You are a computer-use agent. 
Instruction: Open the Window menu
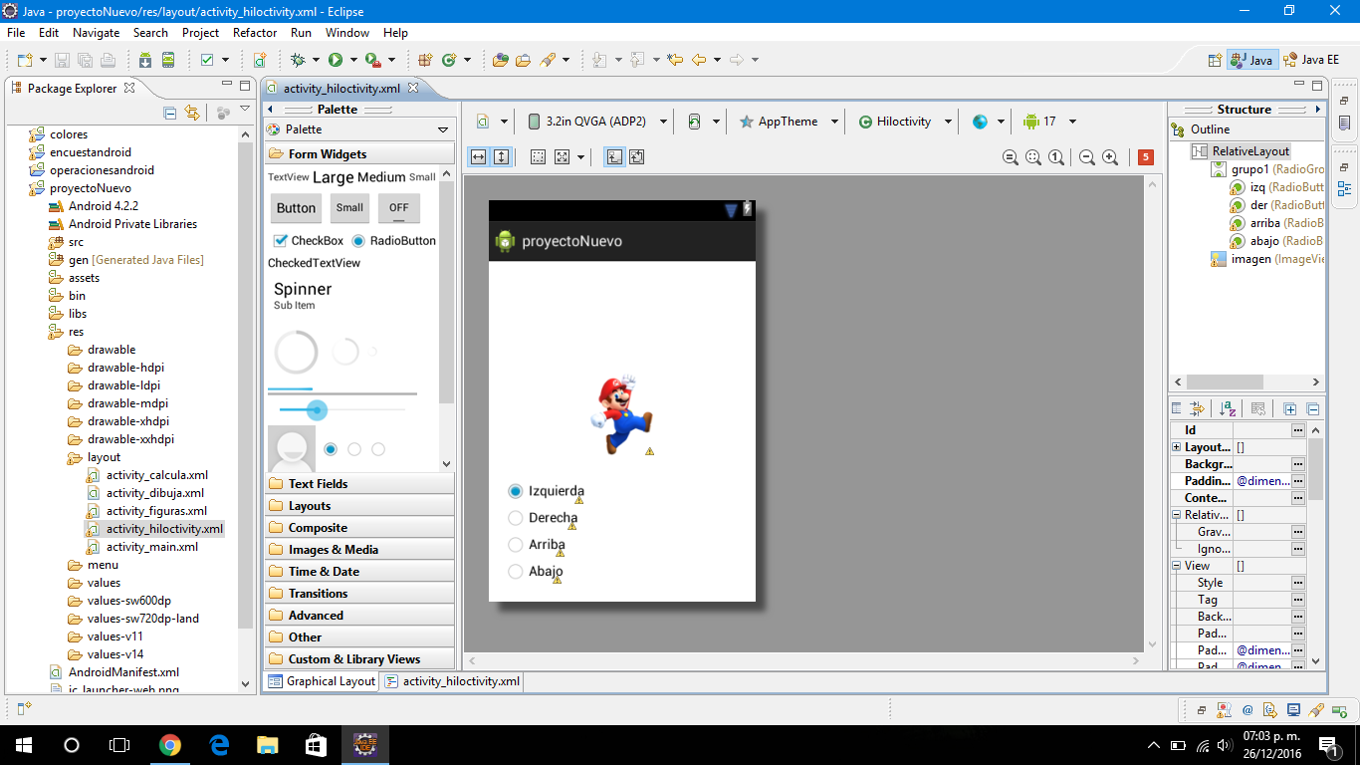pos(347,33)
